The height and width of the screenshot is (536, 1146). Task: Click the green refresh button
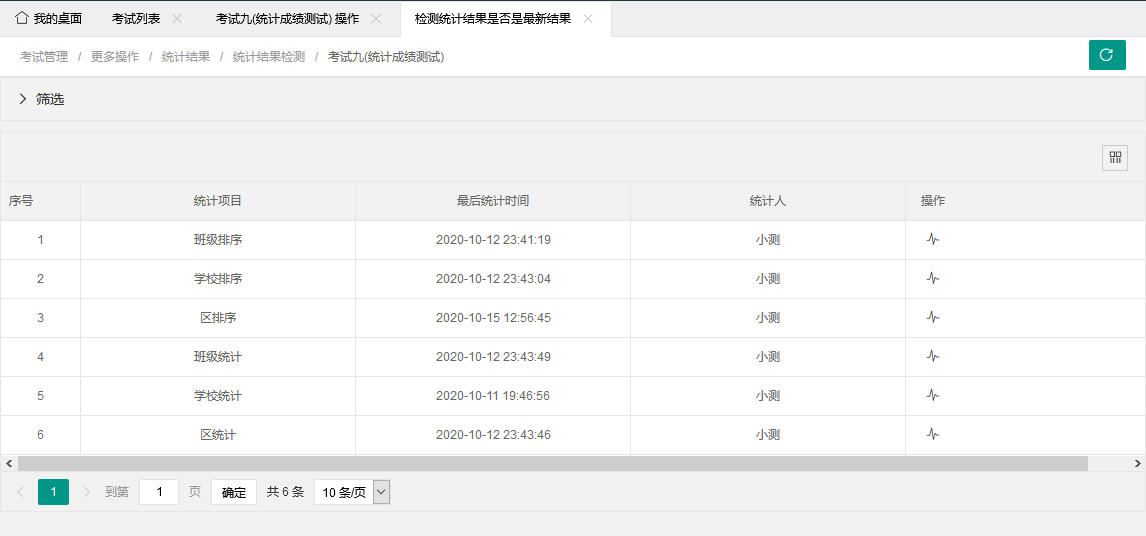click(x=1106, y=55)
